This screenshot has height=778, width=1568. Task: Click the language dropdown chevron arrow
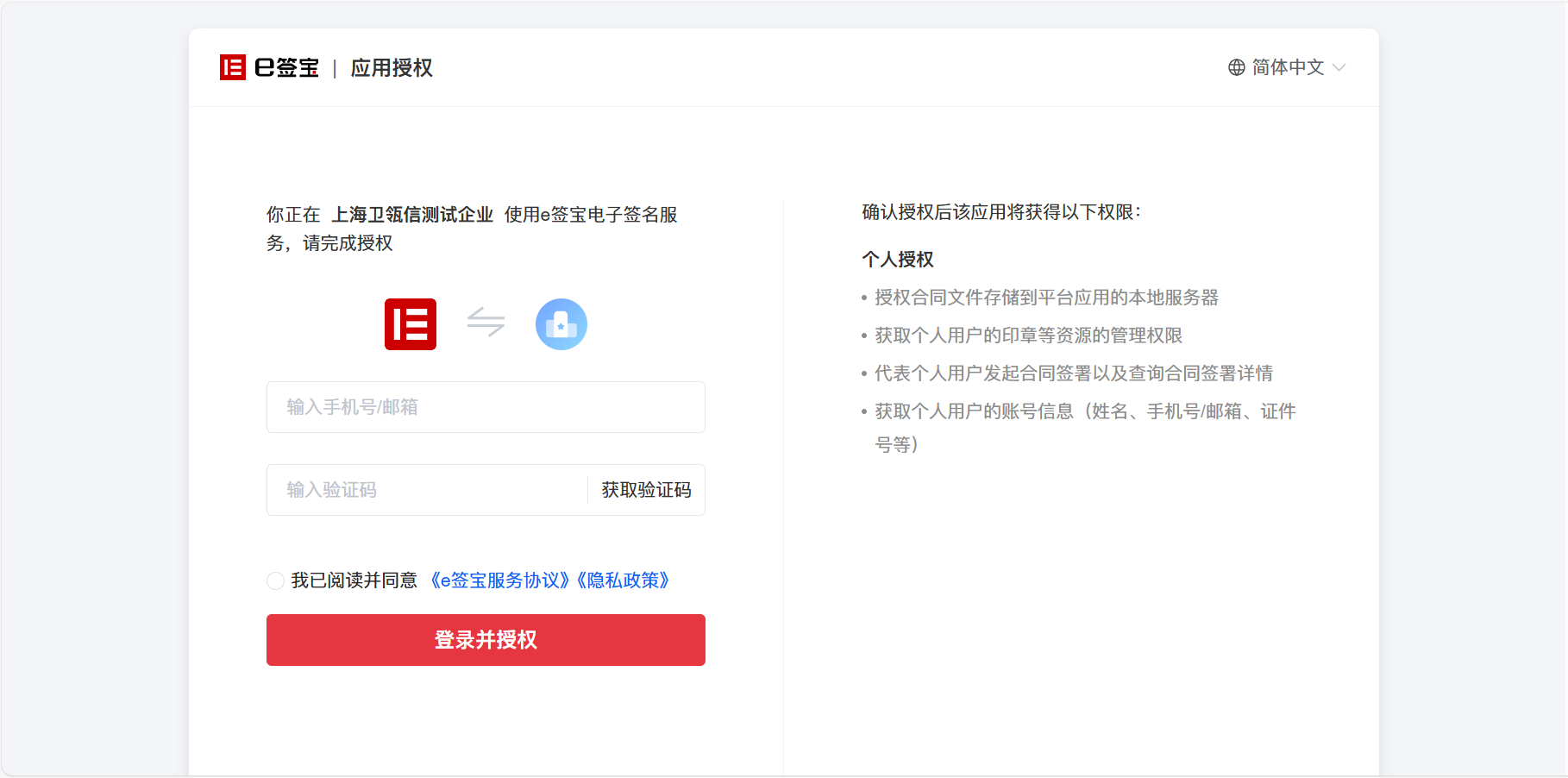coord(1339,67)
